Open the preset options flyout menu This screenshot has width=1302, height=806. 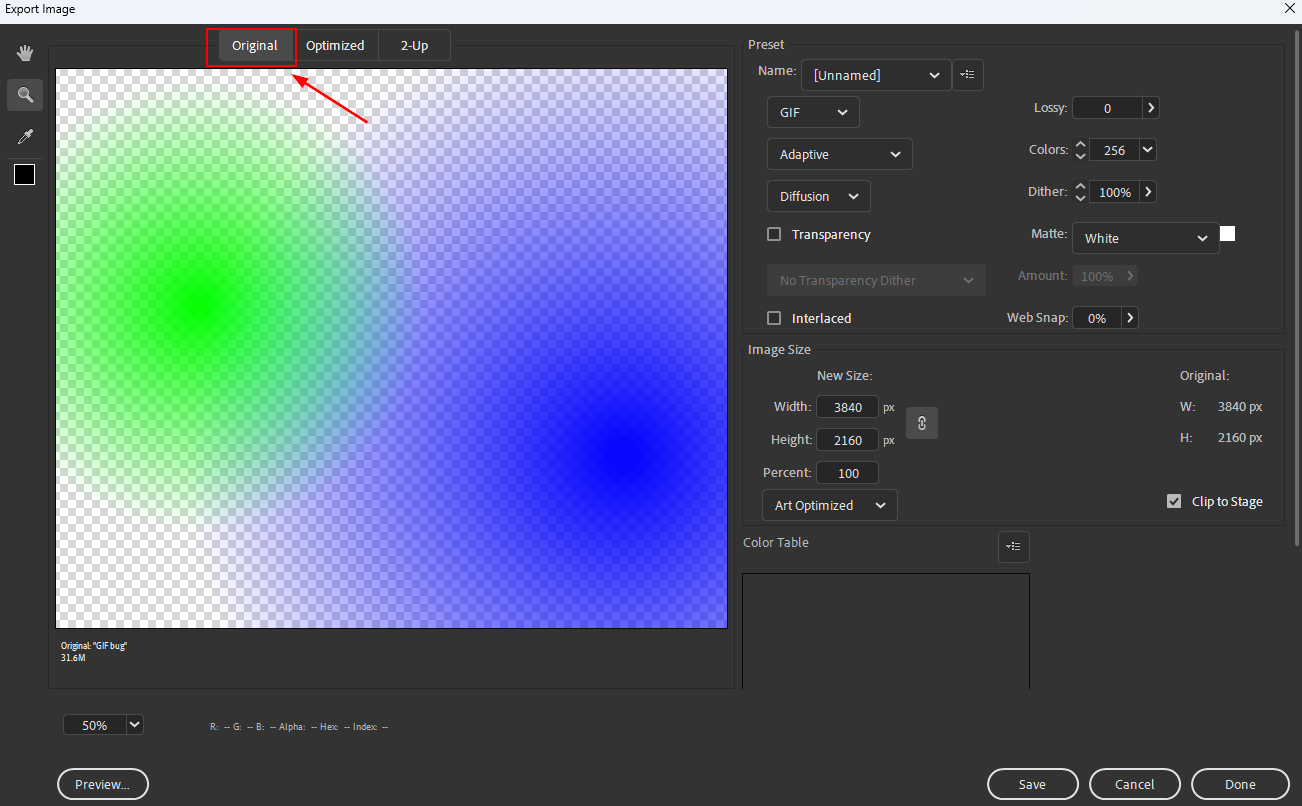coord(967,74)
